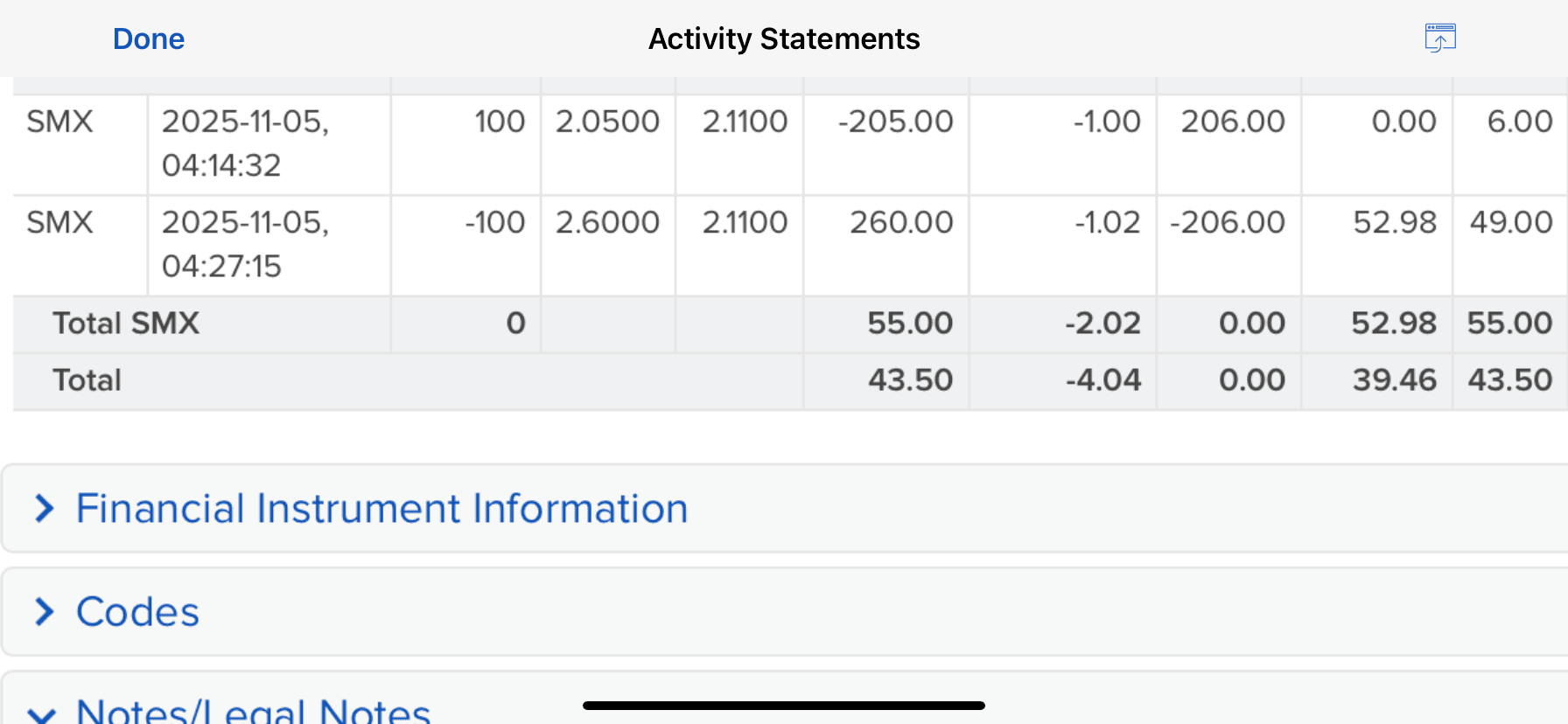Click the chevron beside Codes
This screenshot has height=724, width=1568.
click(x=45, y=612)
